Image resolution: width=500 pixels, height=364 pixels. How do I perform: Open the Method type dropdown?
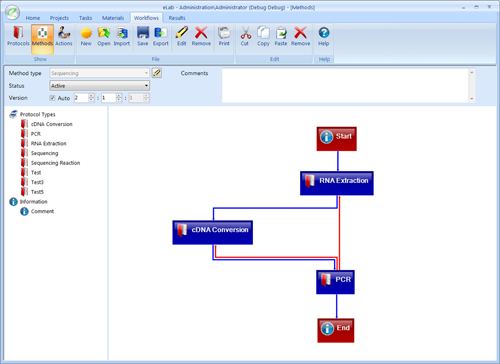coord(99,73)
